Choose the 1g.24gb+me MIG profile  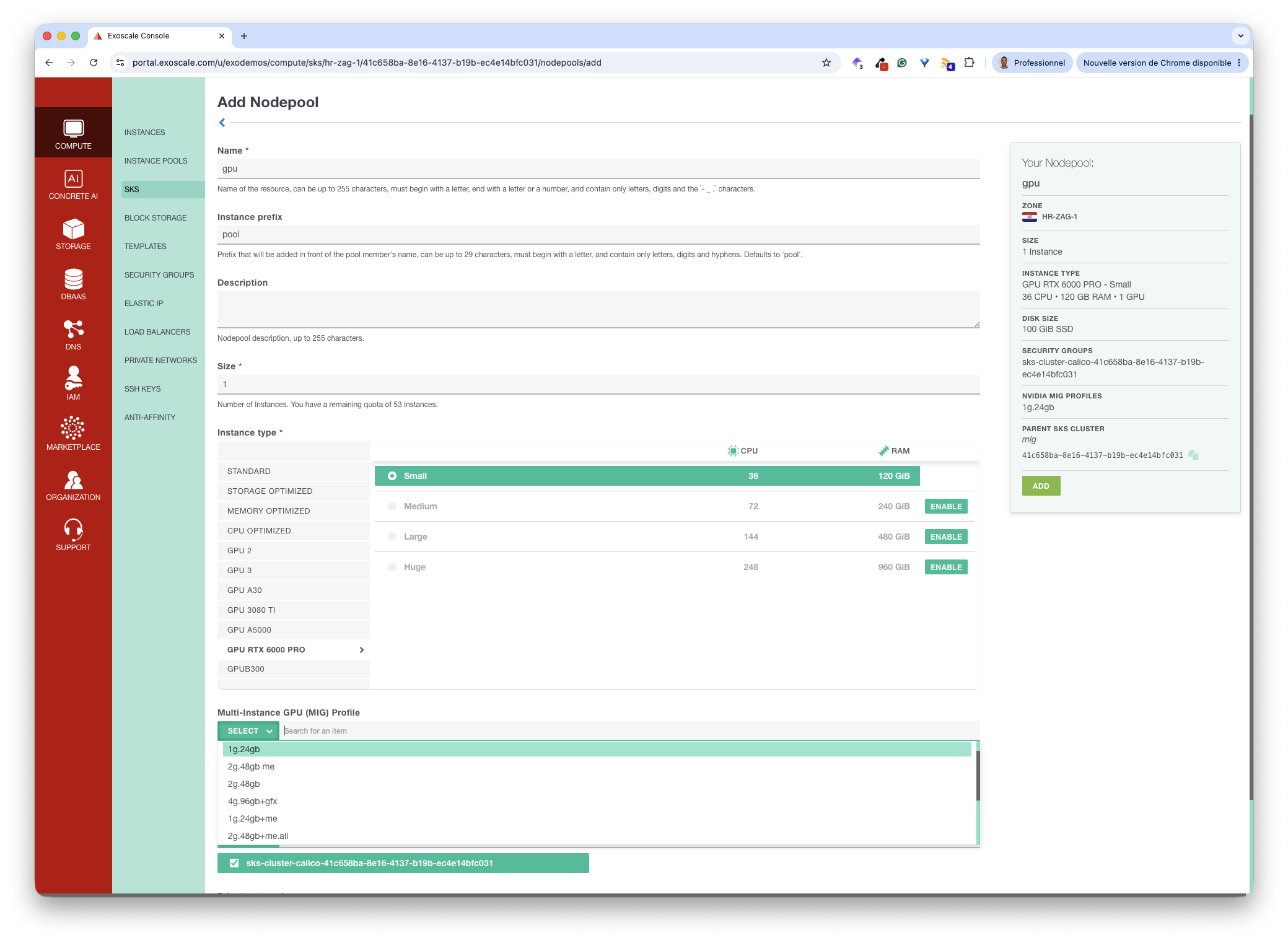tap(597, 818)
